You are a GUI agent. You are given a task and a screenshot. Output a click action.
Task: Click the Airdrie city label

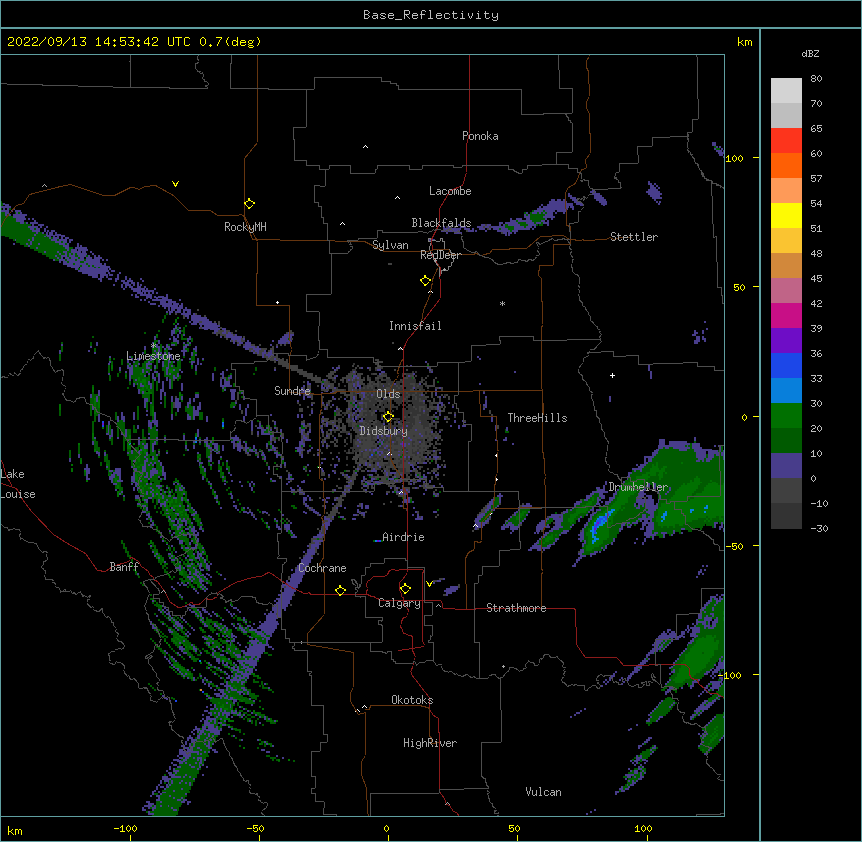click(x=403, y=537)
